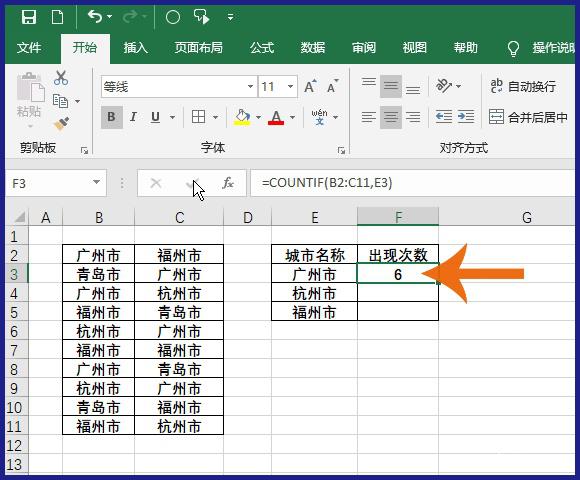Open the Name Box dropdown arrow
The image size is (580, 480).
(x=97, y=182)
